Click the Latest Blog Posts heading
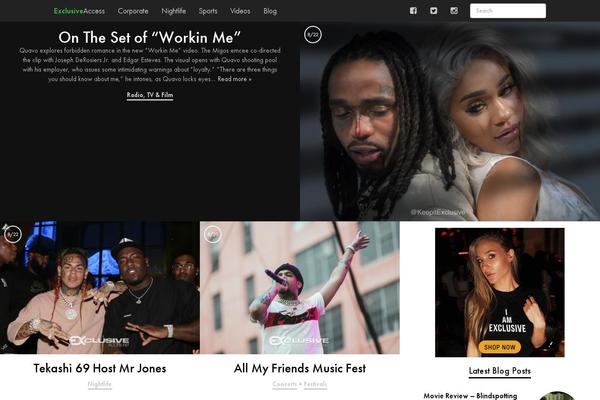 tap(500, 371)
